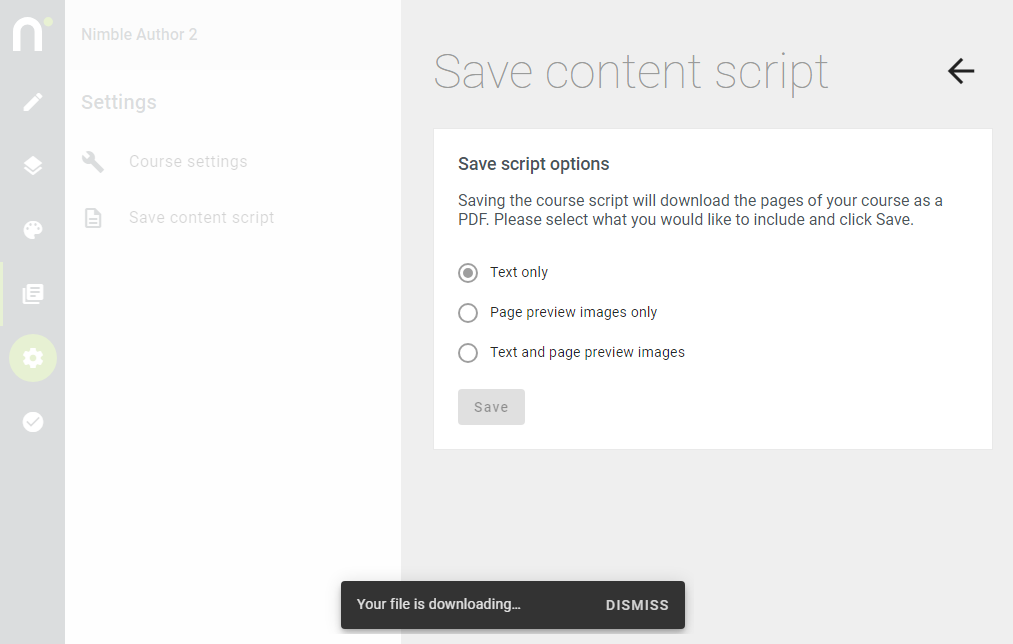This screenshot has height=644, width=1013.
Task: Click the wrench Course settings icon
Action: (93, 161)
